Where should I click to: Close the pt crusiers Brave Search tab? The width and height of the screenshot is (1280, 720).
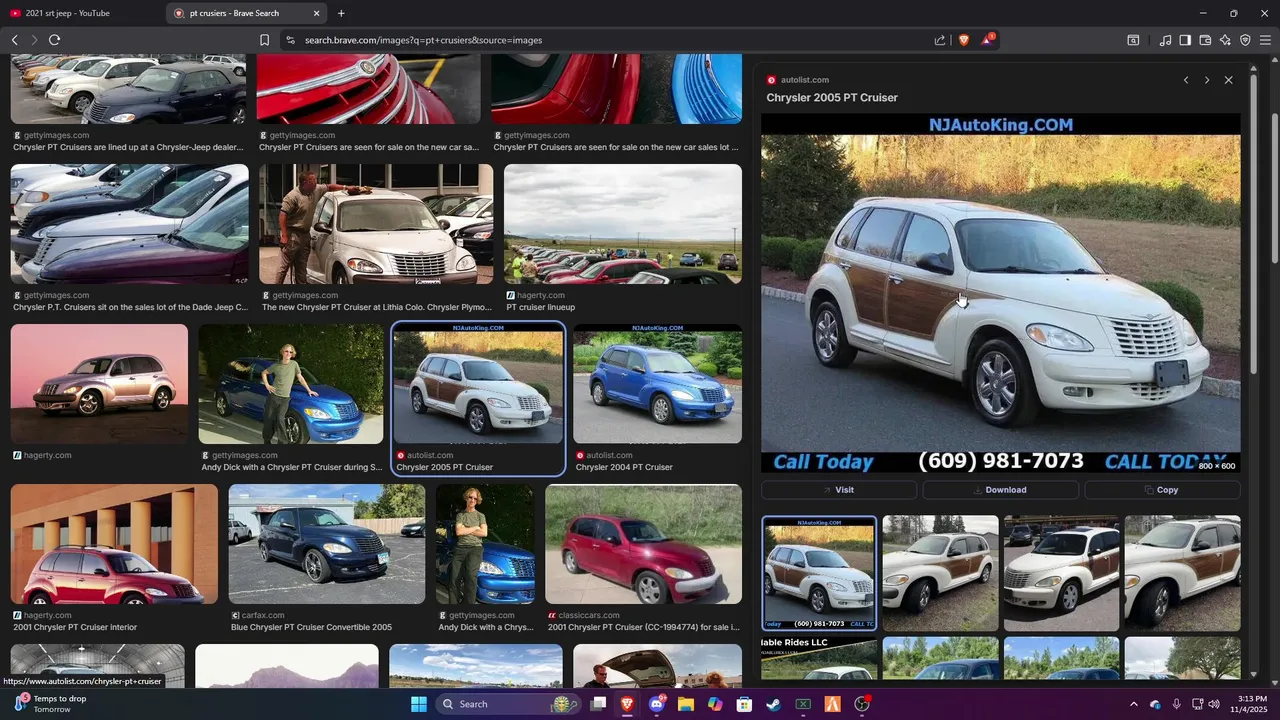pos(317,13)
